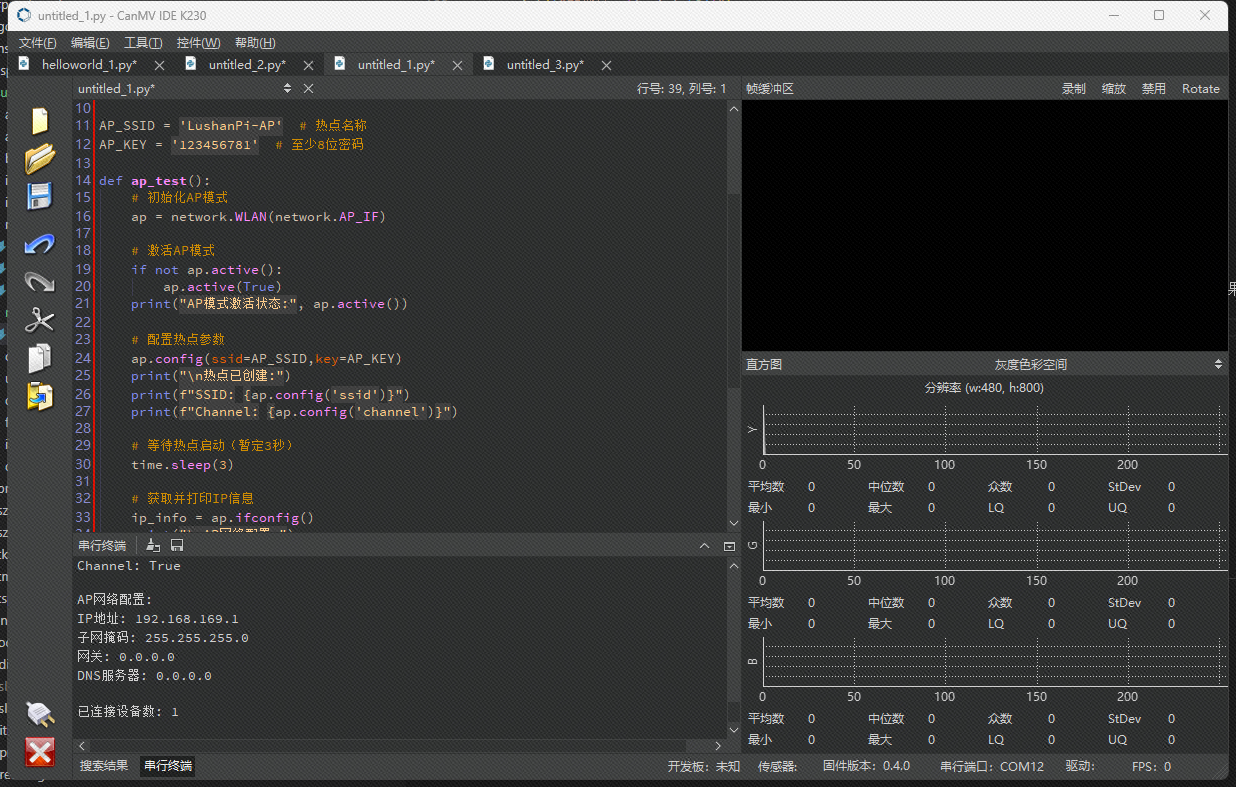
Task: Click the 分辨率 (w:480, h:800) label
Action: pos(984,387)
